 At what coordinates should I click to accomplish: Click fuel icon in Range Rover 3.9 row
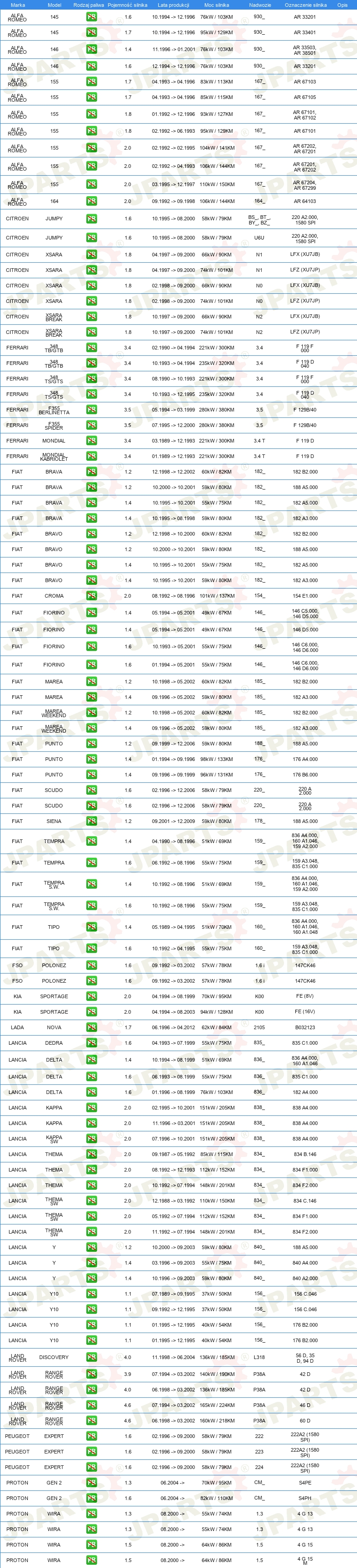tap(91, 1375)
